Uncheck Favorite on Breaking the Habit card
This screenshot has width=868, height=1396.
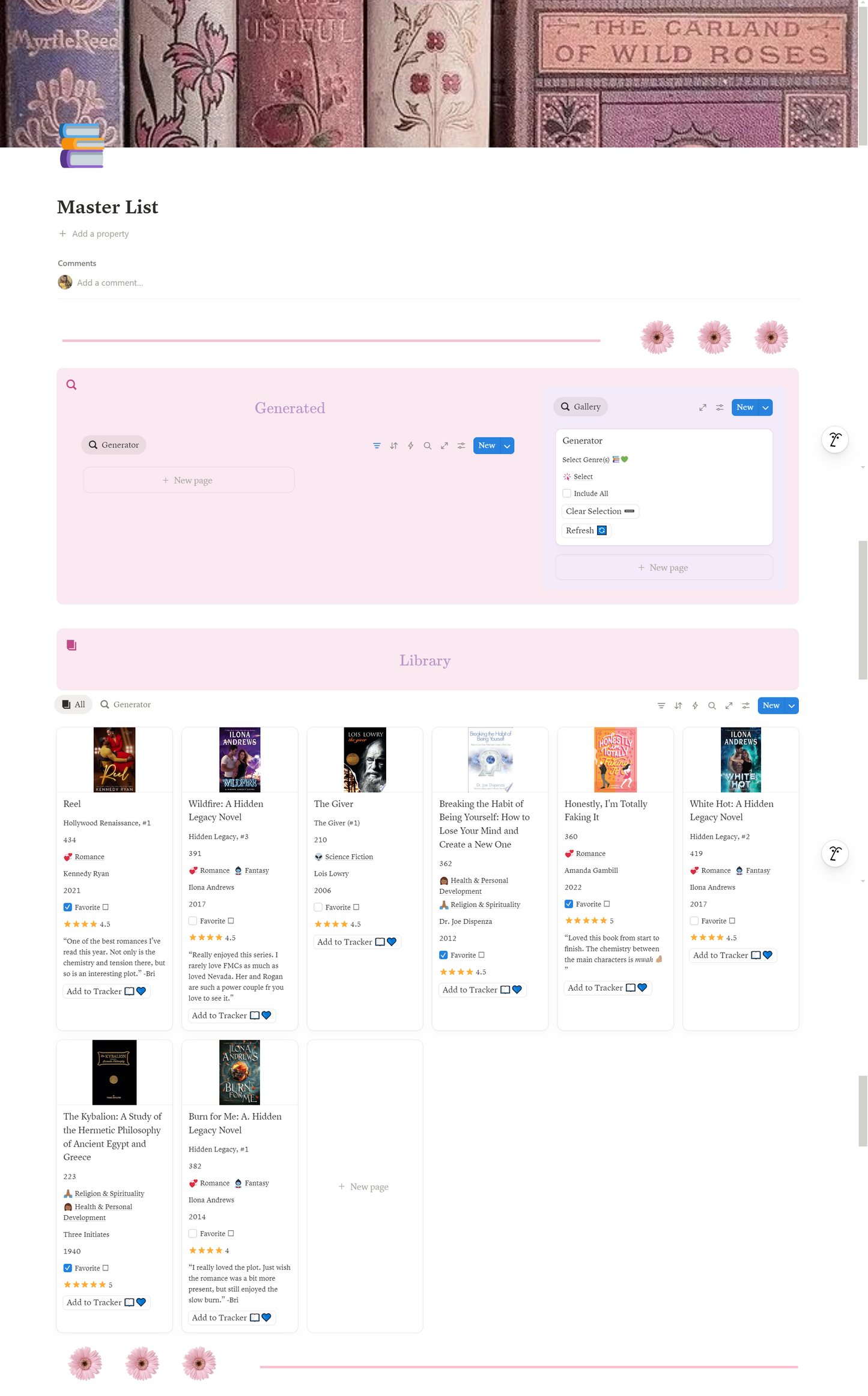point(443,955)
